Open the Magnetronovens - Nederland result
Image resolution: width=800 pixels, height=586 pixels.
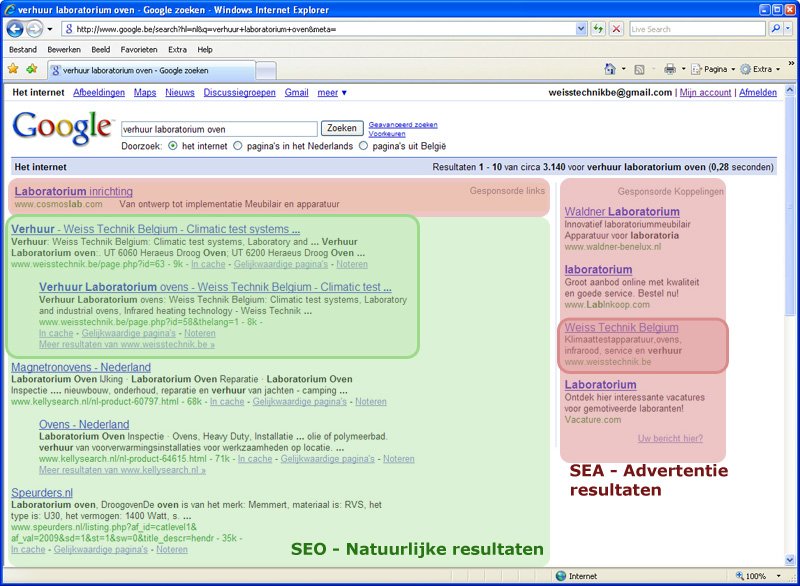point(81,367)
